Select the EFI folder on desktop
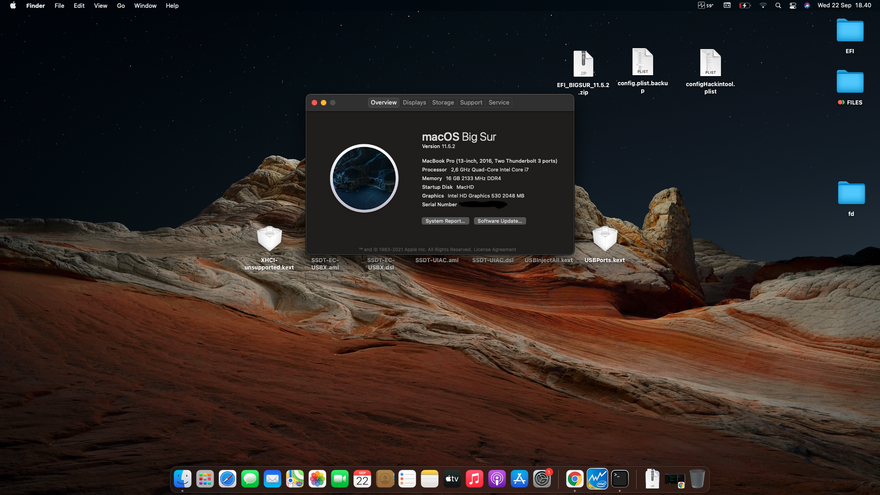This screenshot has height=495, width=880. [x=850, y=35]
